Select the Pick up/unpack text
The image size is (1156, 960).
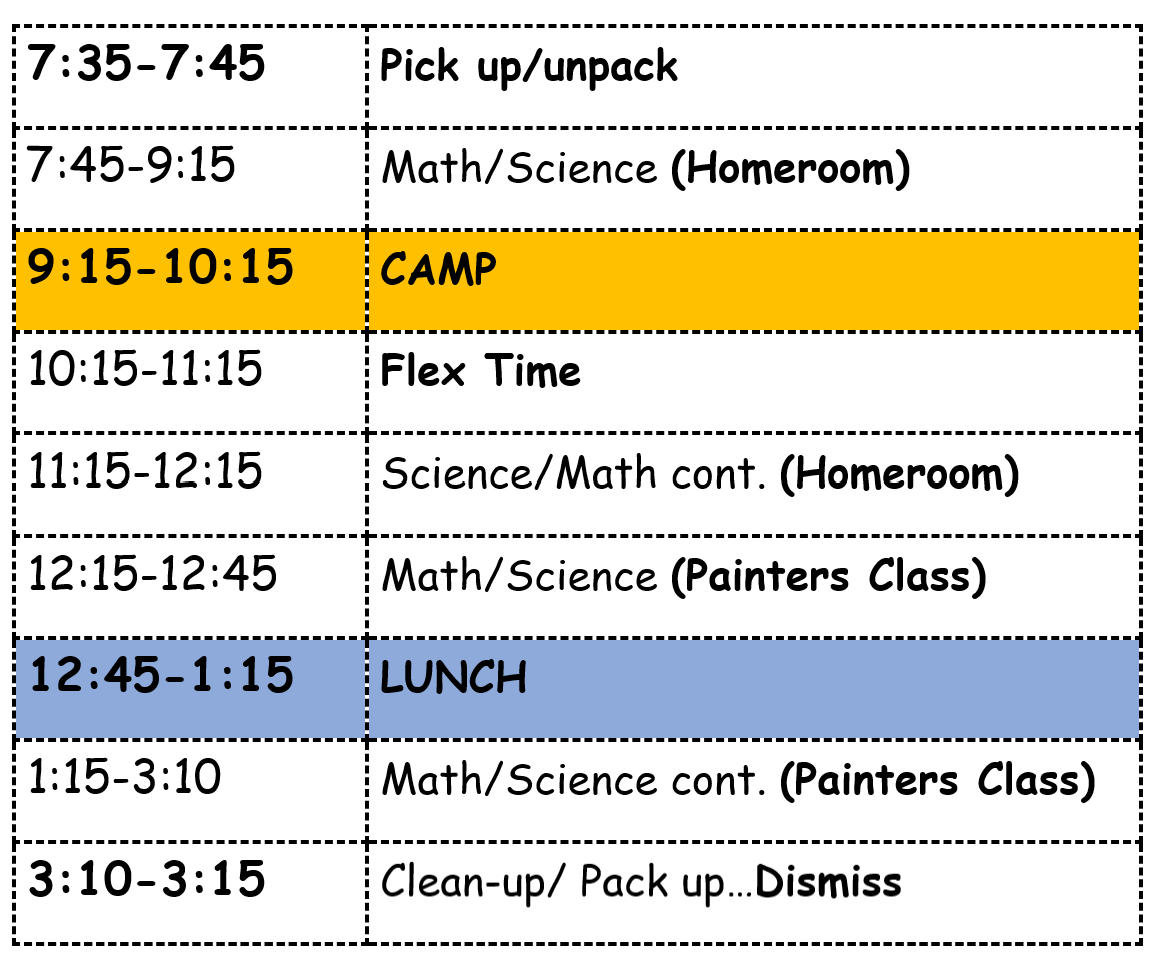pyautogui.click(x=528, y=67)
